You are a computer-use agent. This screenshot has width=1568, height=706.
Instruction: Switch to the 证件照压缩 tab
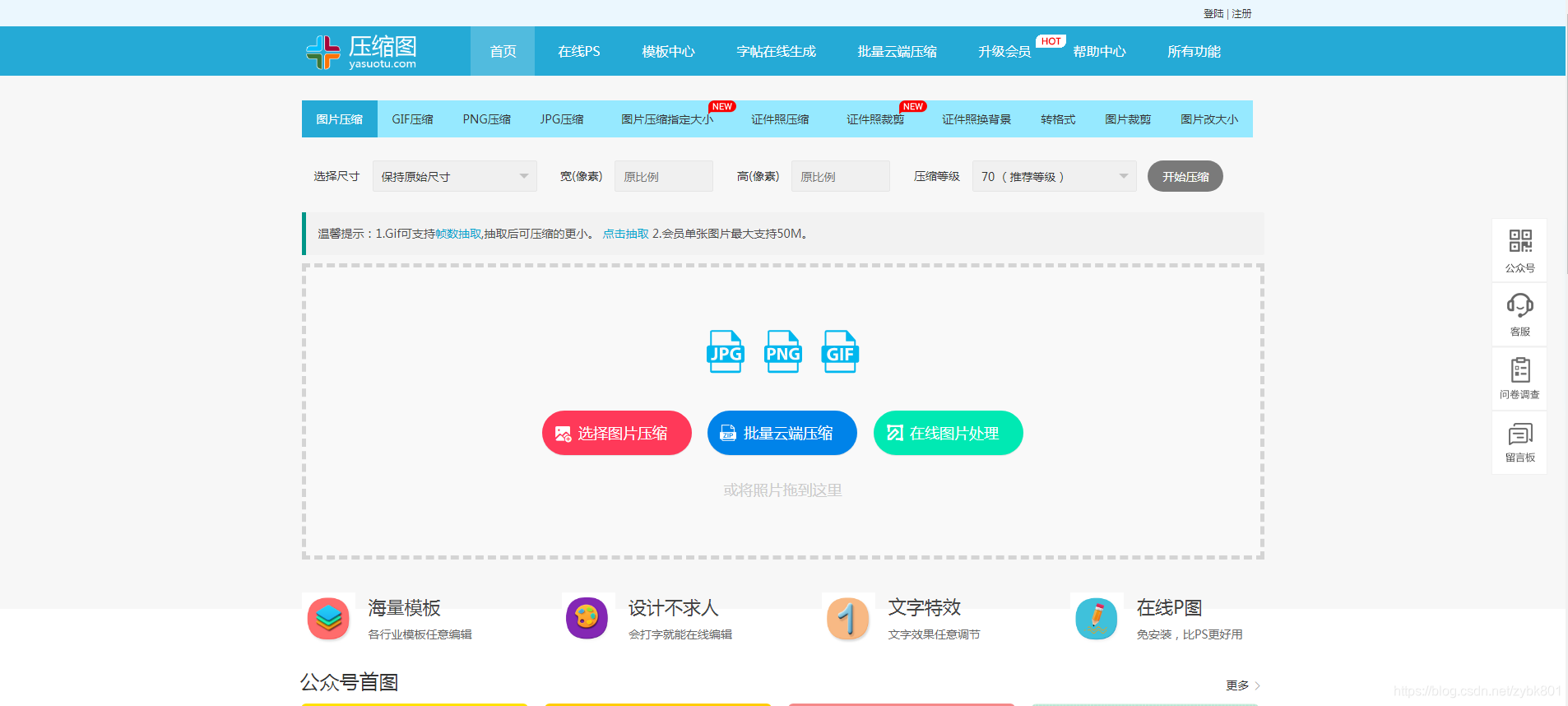(x=780, y=119)
